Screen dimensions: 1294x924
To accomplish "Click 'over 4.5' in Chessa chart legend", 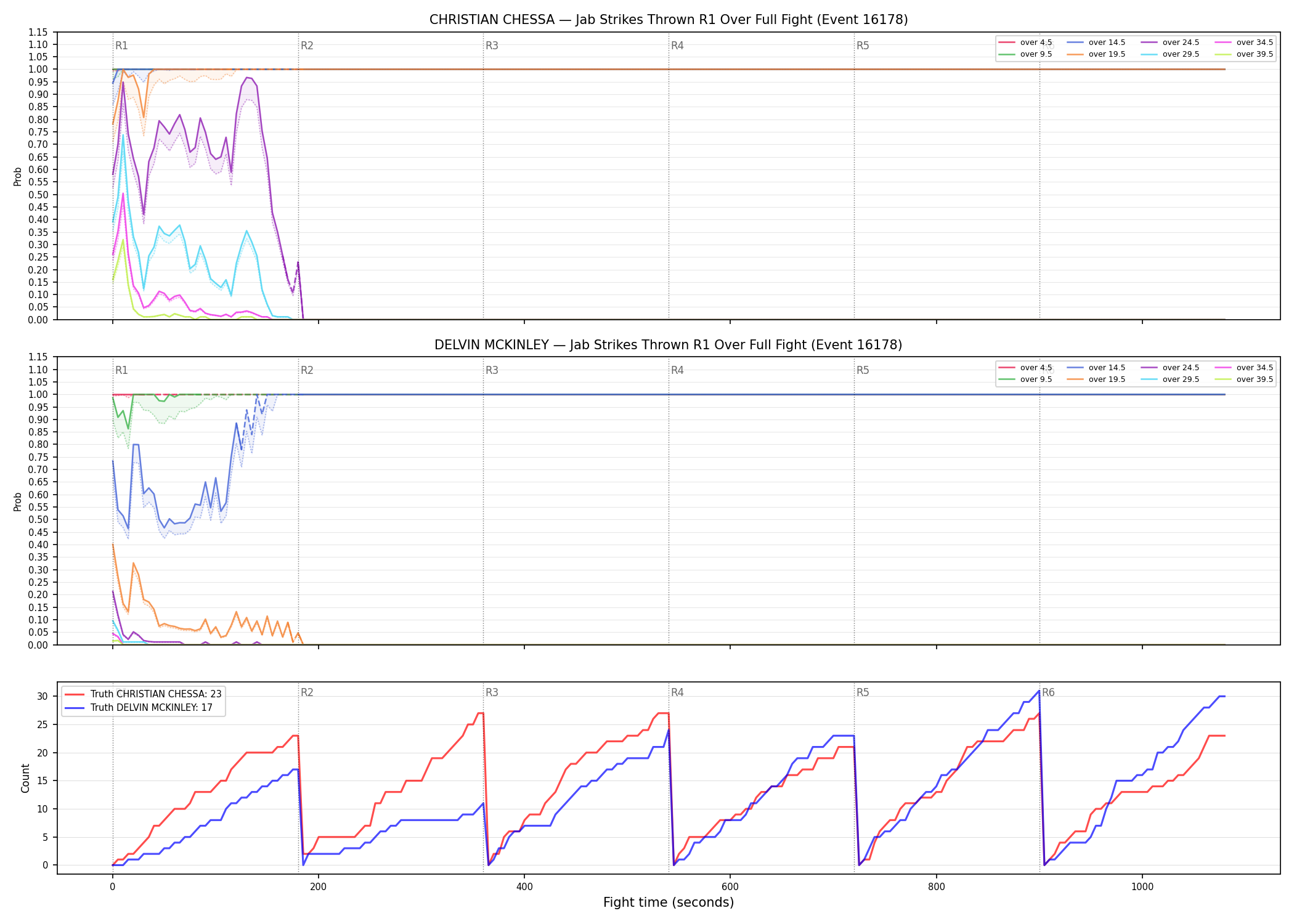I will tap(1036, 43).
